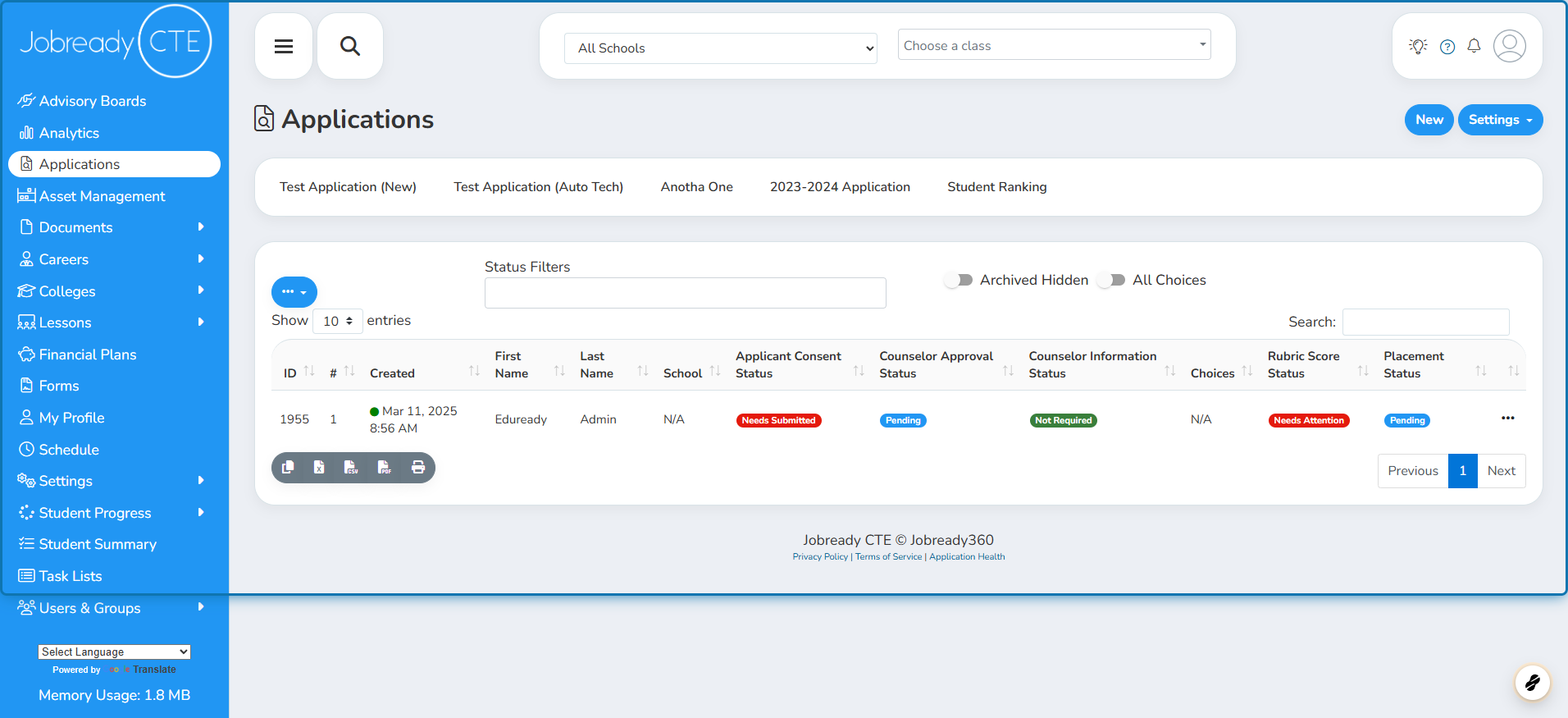
Task: Select Applications in the sidebar menu
Action: coord(114,164)
